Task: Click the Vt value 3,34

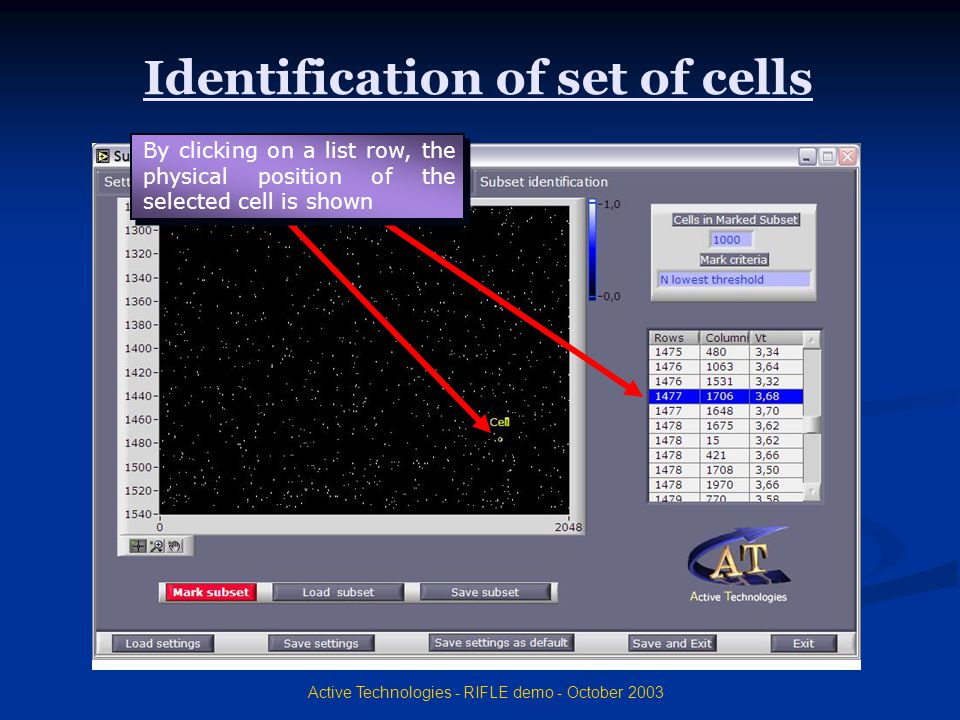Action: point(776,352)
